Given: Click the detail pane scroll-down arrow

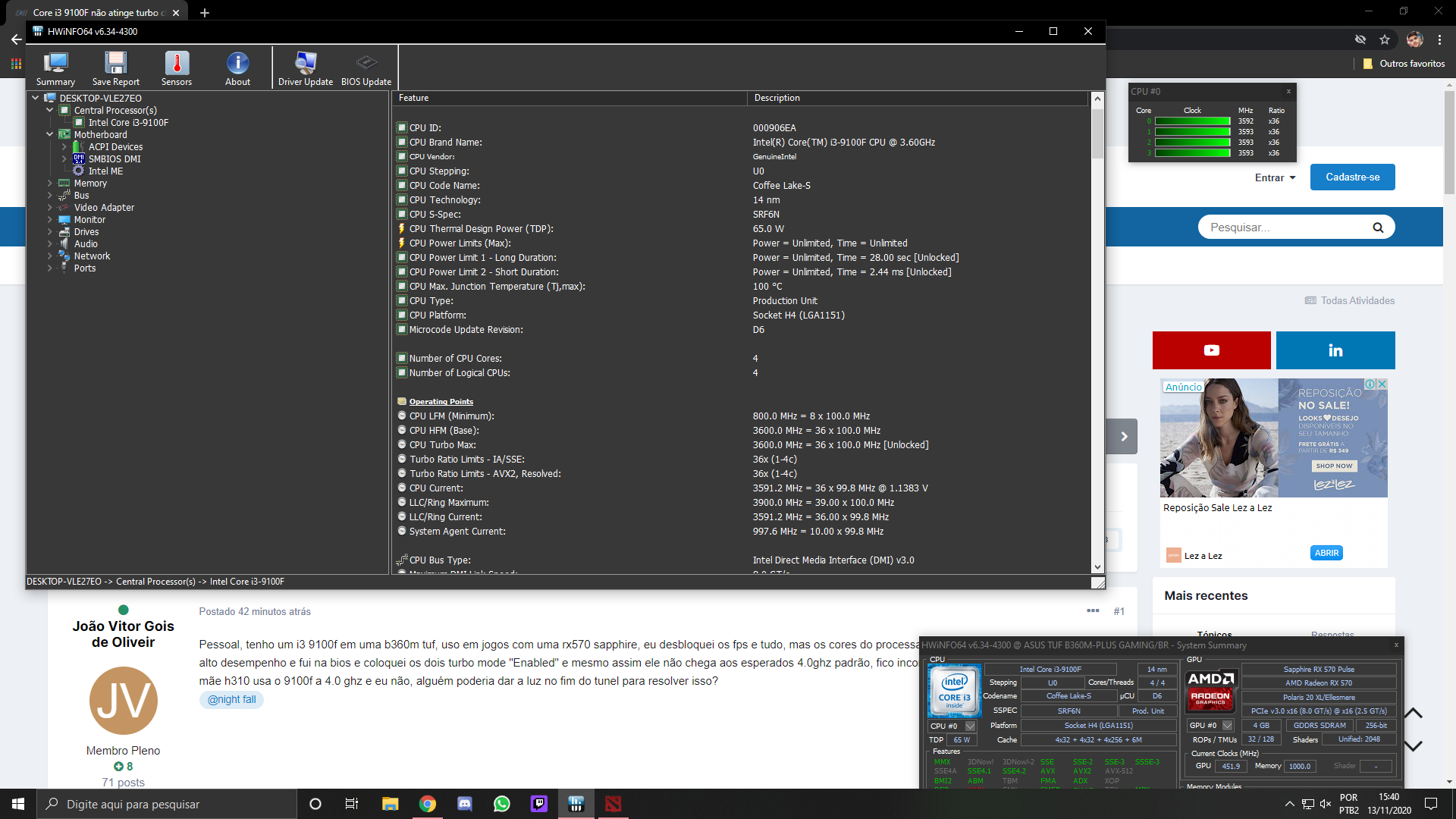Looking at the screenshot, I should [1097, 567].
